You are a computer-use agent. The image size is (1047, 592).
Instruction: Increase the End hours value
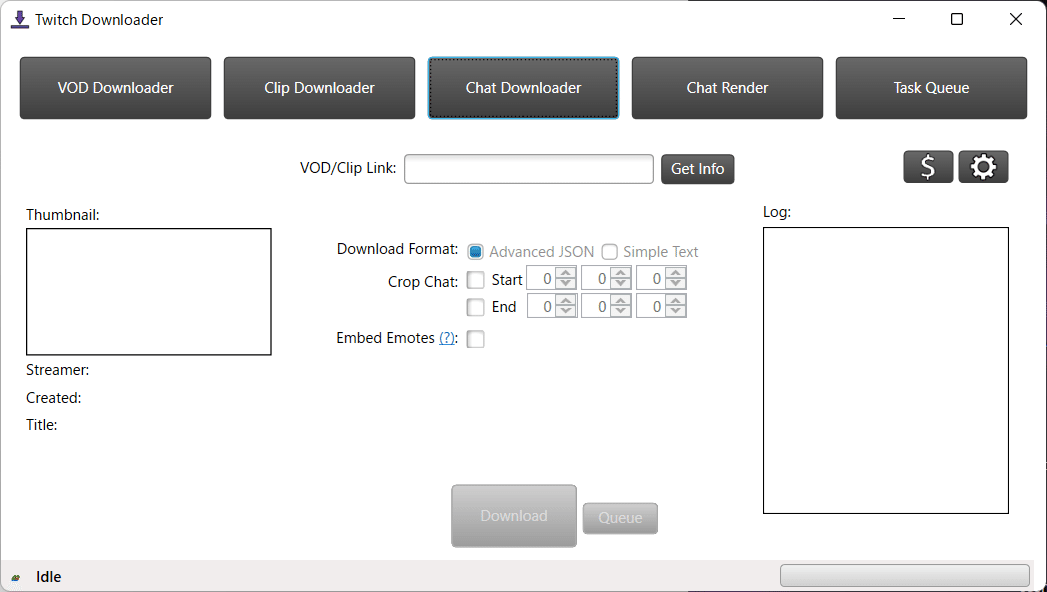[x=566, y=301]
